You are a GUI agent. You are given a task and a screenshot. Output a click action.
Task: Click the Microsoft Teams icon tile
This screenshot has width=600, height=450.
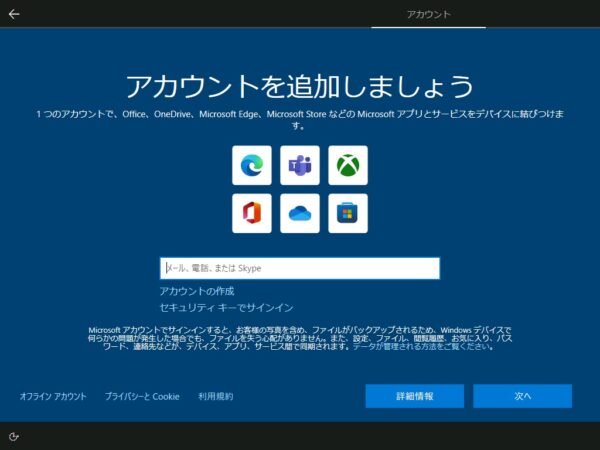pos(300,165)
